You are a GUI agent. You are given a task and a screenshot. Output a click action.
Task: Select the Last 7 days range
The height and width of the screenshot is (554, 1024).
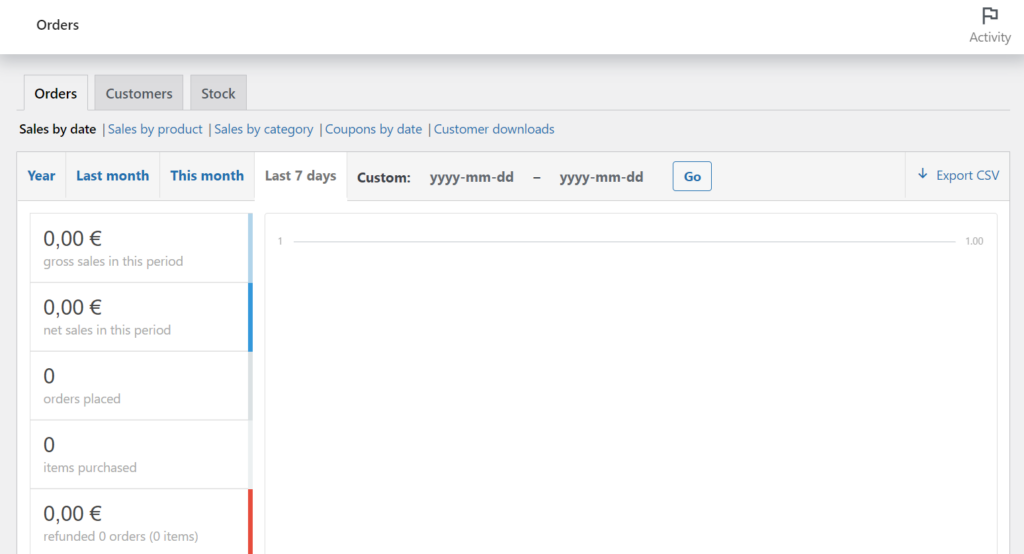point(300,176)
